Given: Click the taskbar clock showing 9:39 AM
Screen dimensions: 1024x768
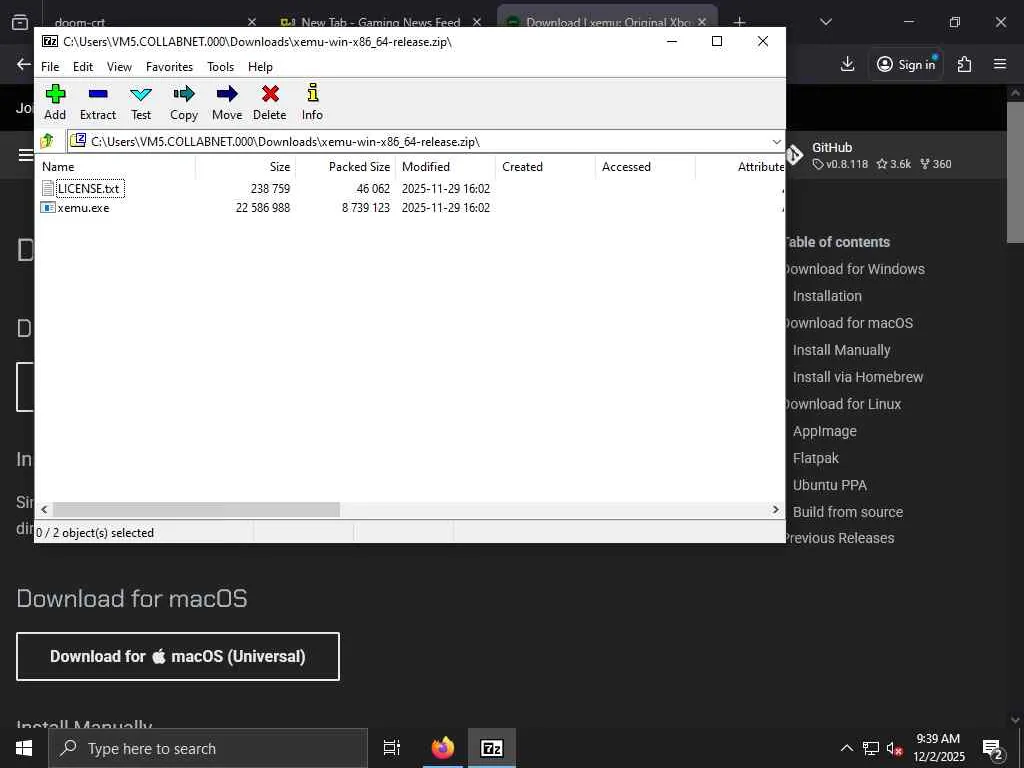Looking at the screenshot, I should coord(938,748).
